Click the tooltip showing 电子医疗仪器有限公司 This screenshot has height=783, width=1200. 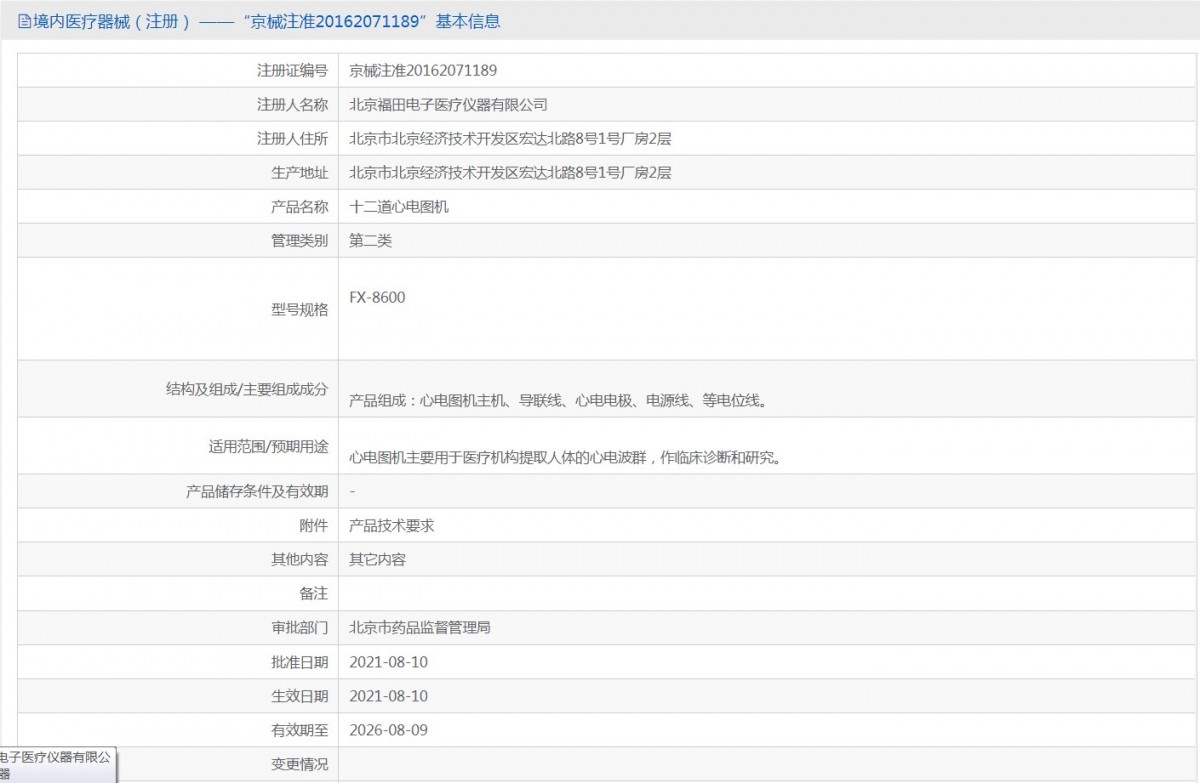pos(57,766)
